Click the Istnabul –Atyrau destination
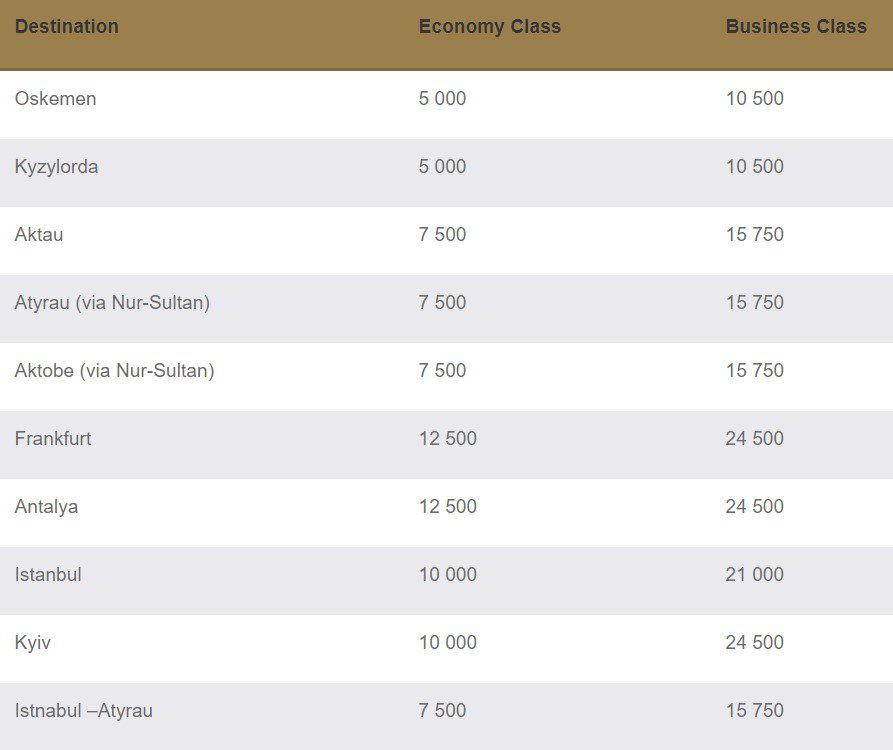 [83, 711]
